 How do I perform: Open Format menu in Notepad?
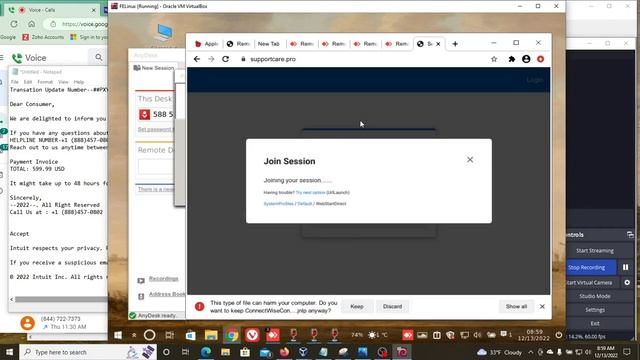point(45,82)
